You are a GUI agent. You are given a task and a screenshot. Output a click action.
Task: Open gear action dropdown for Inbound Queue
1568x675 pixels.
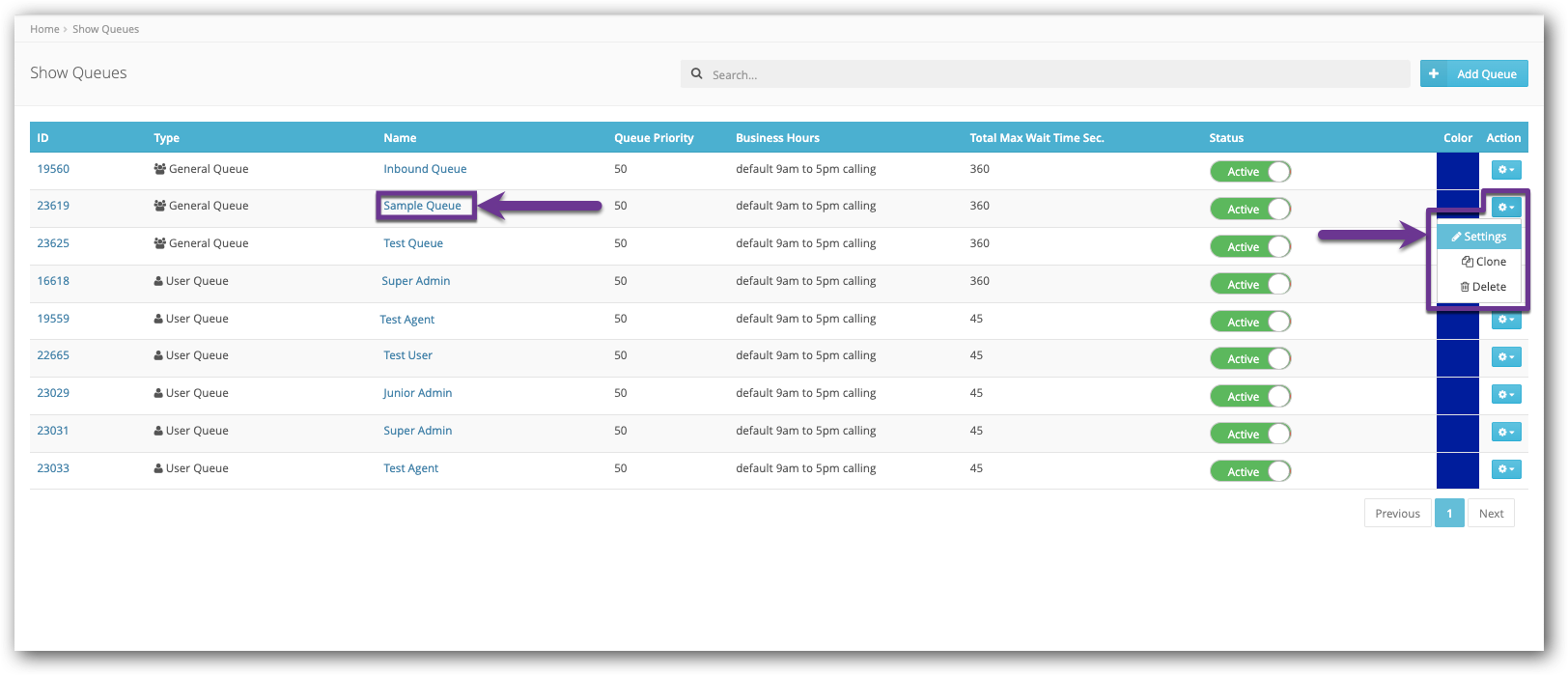pos(1505,170)
